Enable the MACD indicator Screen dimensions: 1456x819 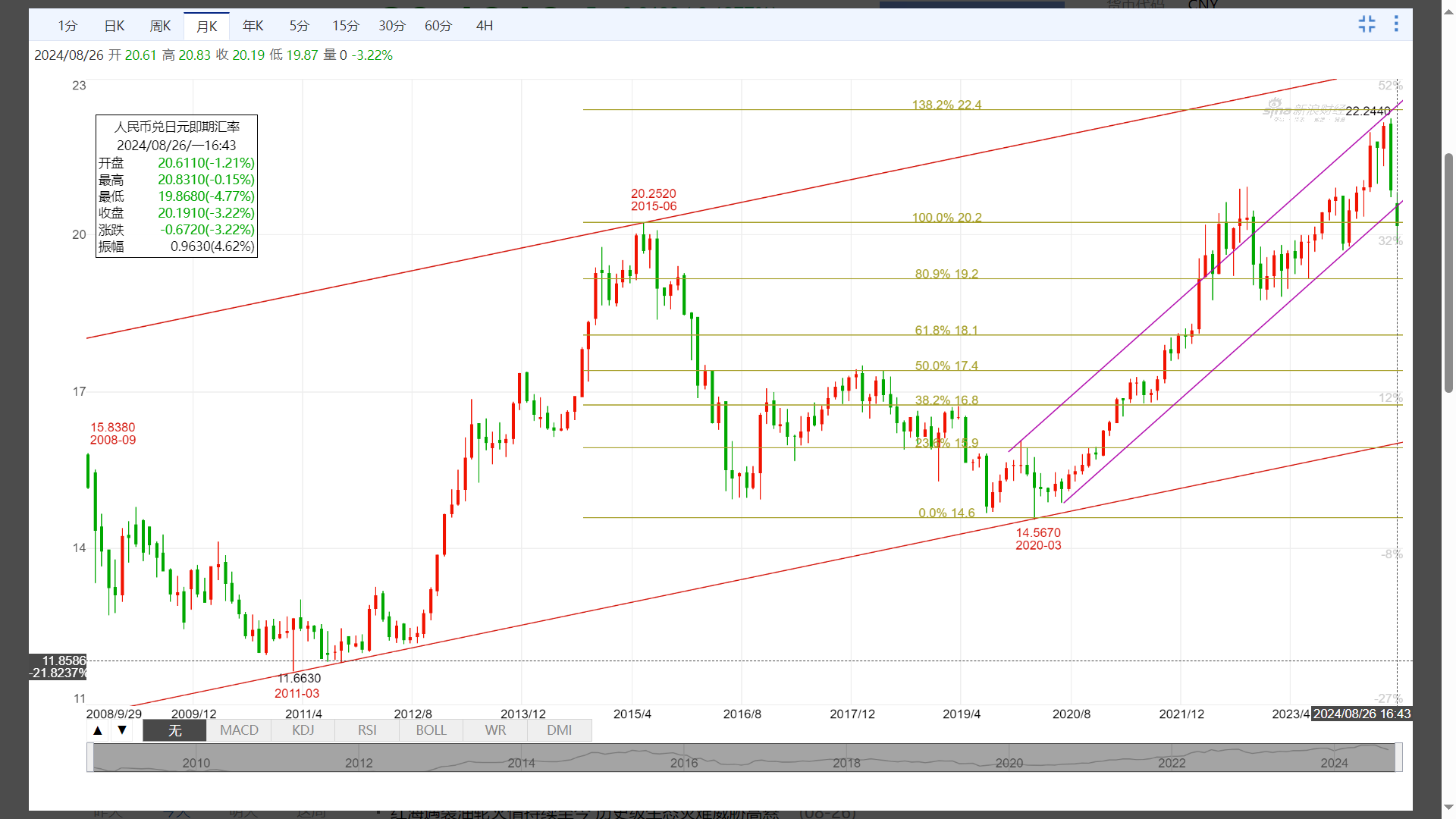pos(239,730)
